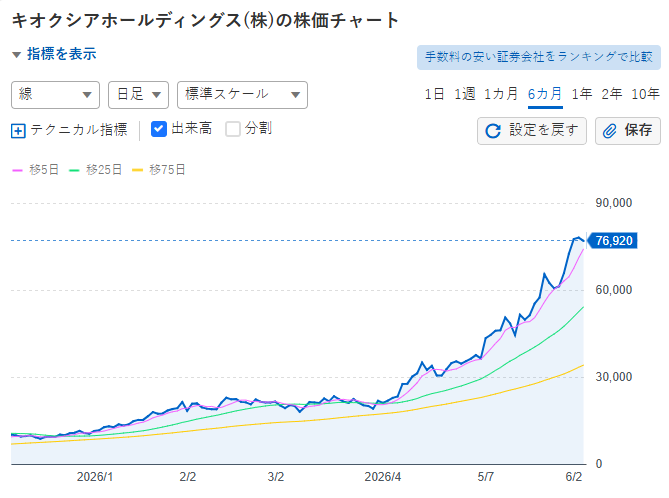Viewport: 669px width, 498px height.
Task: Click the 90,000 axis label
Action: point(614,203)
